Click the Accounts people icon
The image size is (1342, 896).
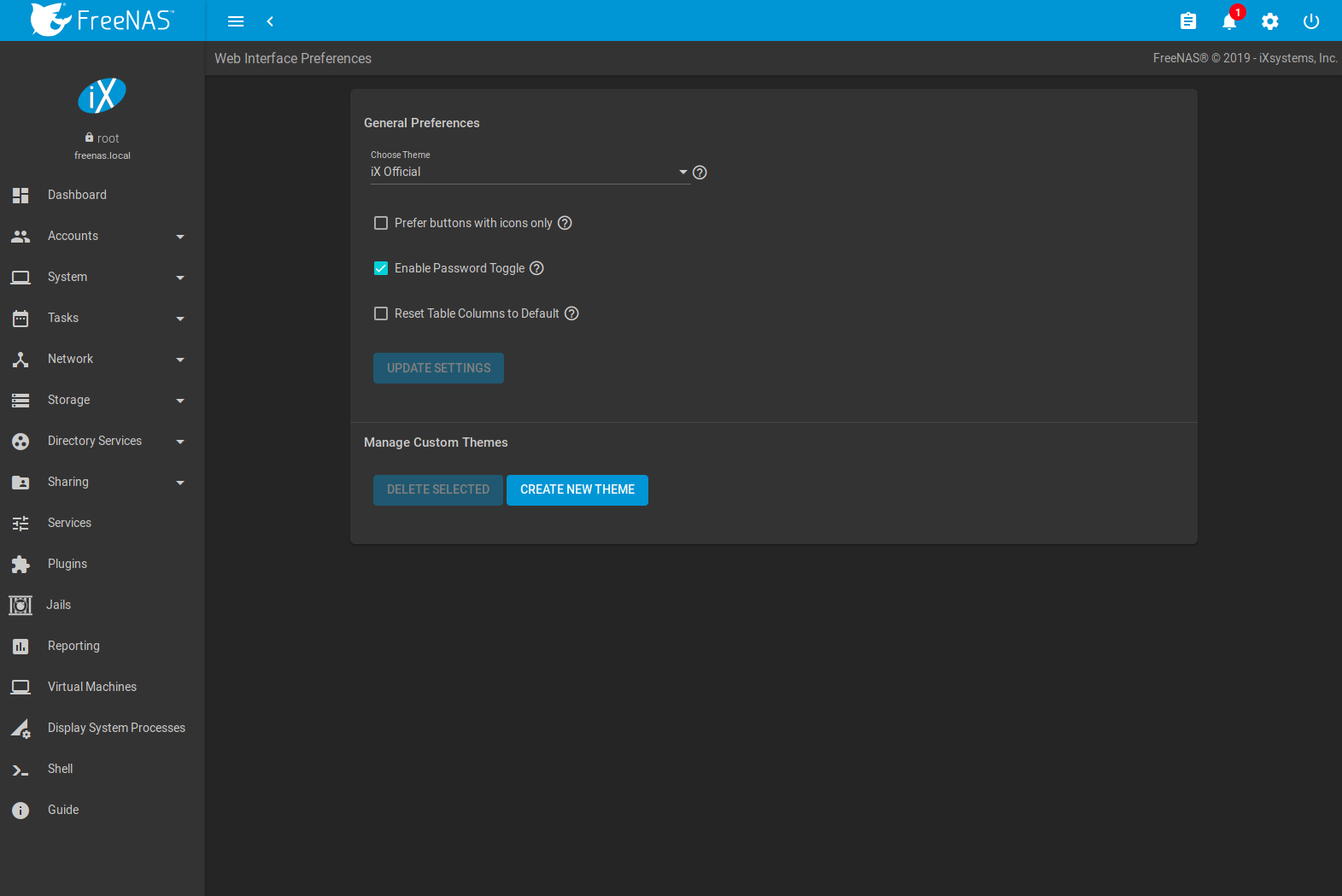click(21, 236)
